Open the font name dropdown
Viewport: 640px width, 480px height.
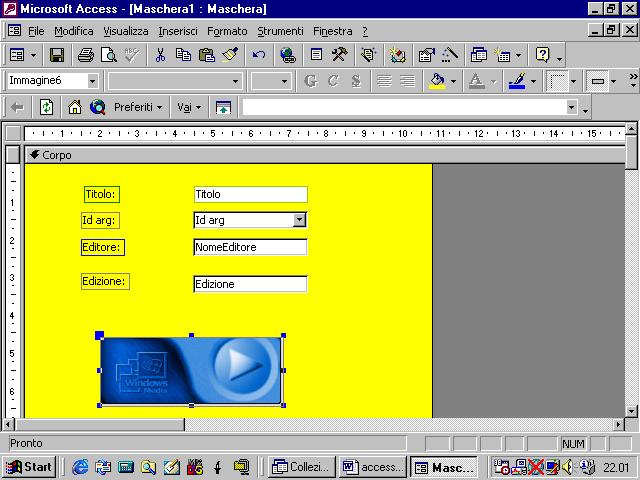click(235, 81)
